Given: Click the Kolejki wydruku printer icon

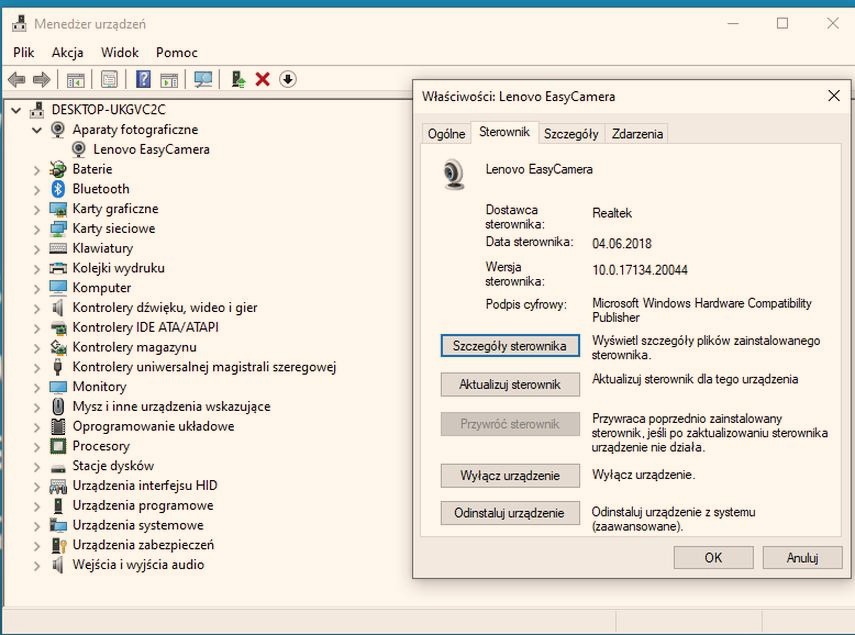Looking at the screenshot, I should pyautogui.click(x=58, y=268).
